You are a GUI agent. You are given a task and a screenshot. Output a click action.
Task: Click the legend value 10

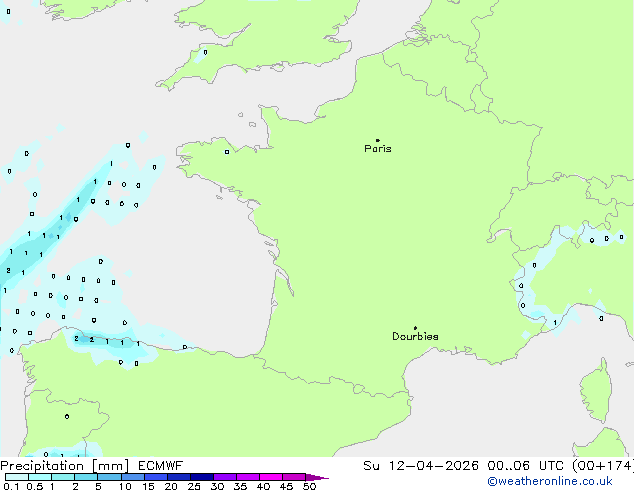pyautogui.click(x=125, y=486)
